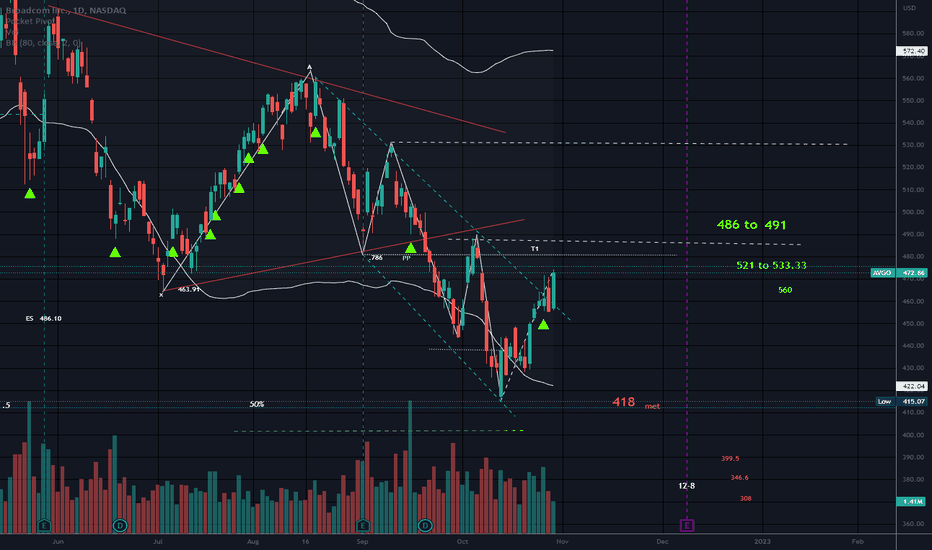
Task: Select the '521 to 533.33' annotation text
Action: (x=771, y=265)
